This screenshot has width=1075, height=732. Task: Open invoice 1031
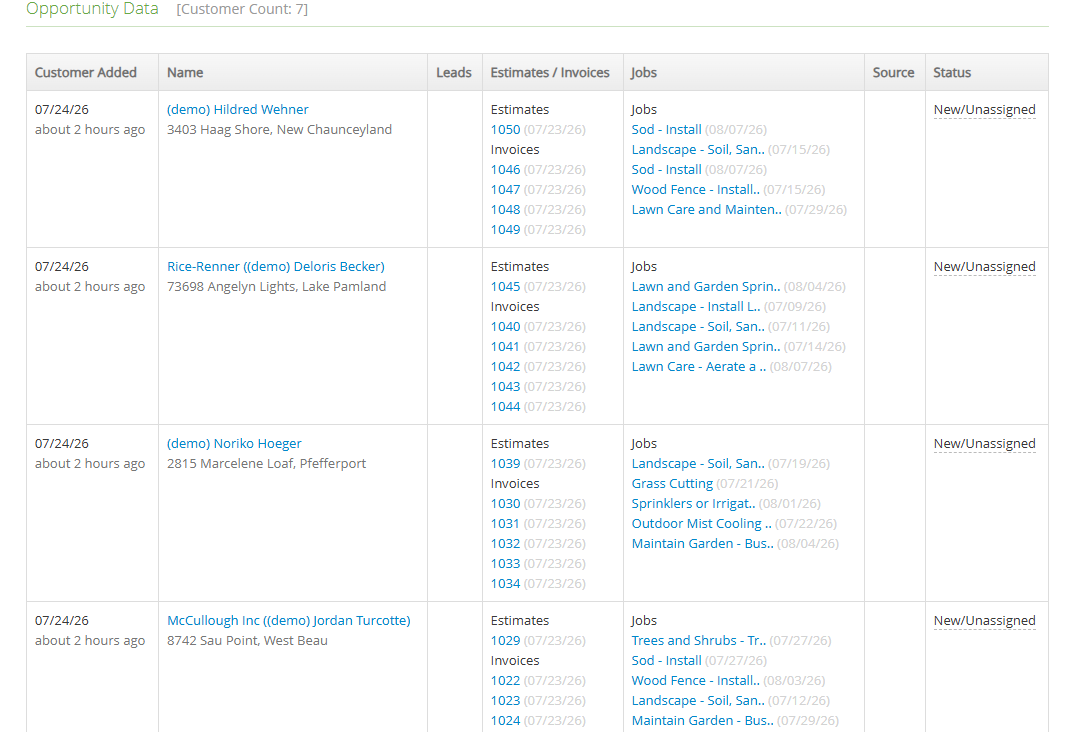click(505, 523)
